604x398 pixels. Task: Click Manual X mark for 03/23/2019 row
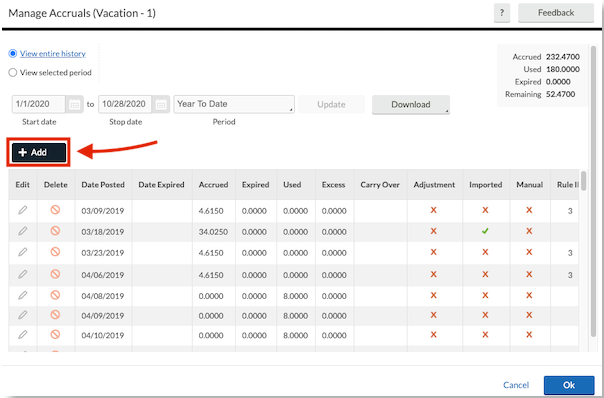[529, 252]
